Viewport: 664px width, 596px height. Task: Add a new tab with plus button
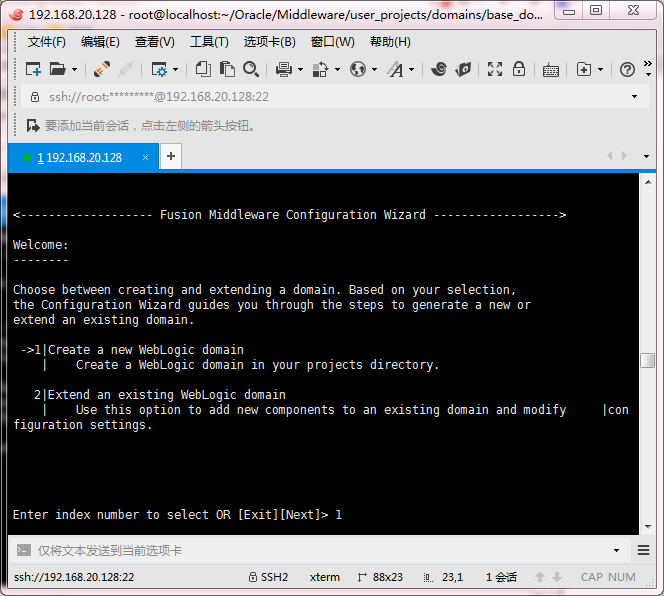click(171, 156)
